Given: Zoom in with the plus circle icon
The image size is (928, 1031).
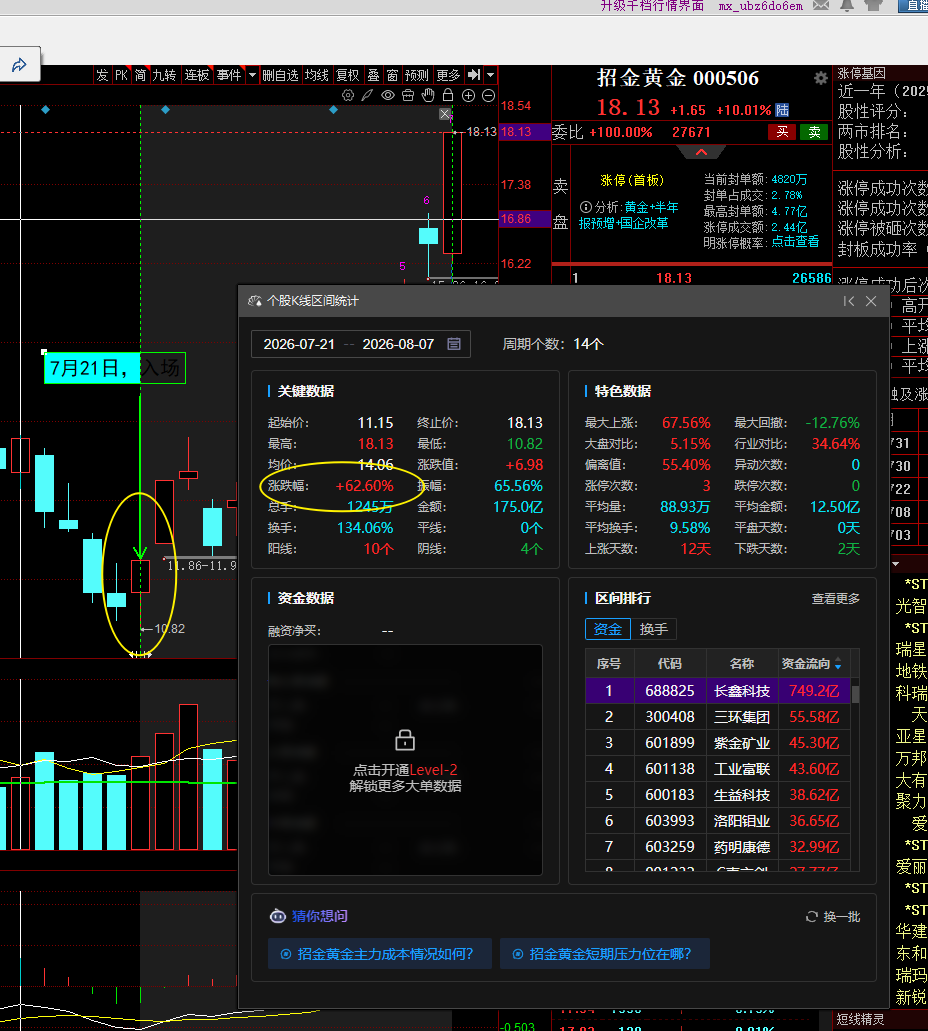Looking at the screenshot, I should [x=468, y=95].
